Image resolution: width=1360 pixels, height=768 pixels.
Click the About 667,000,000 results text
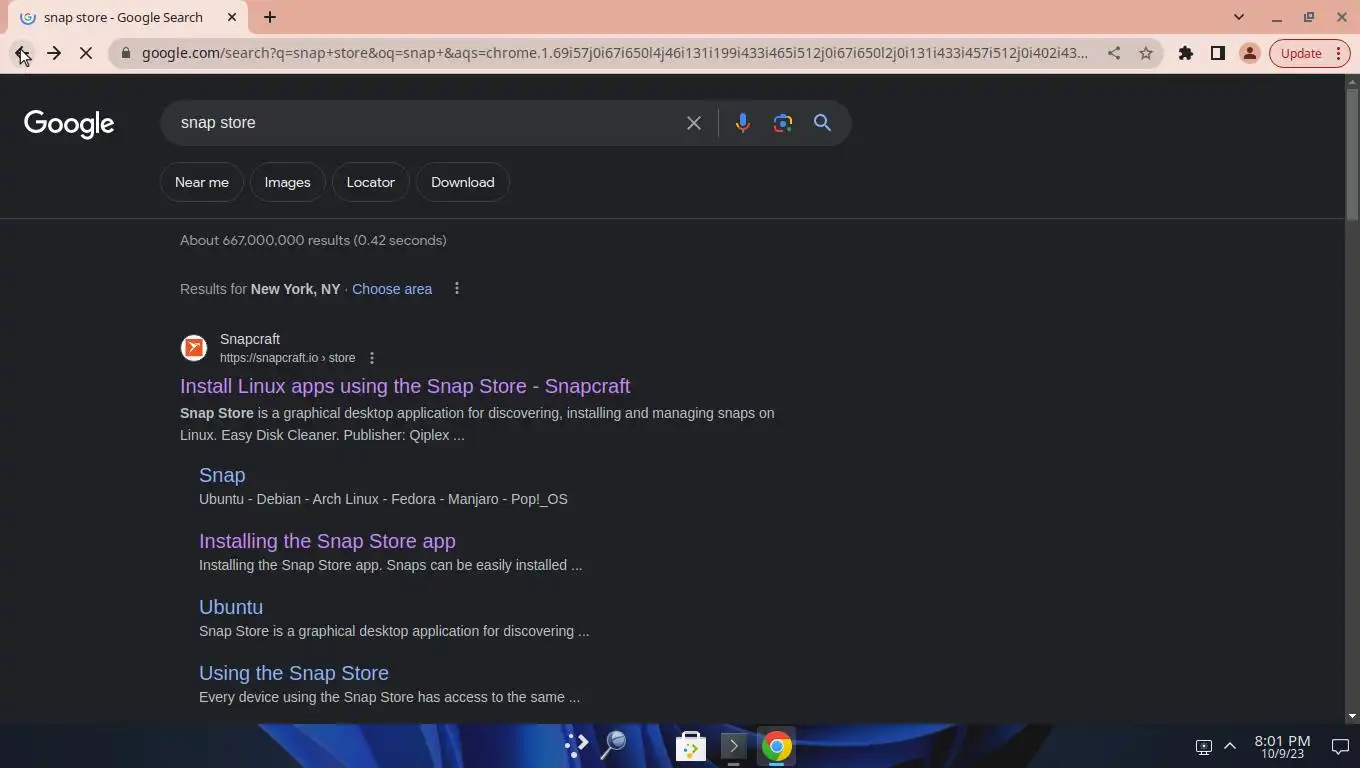(313, 240)
